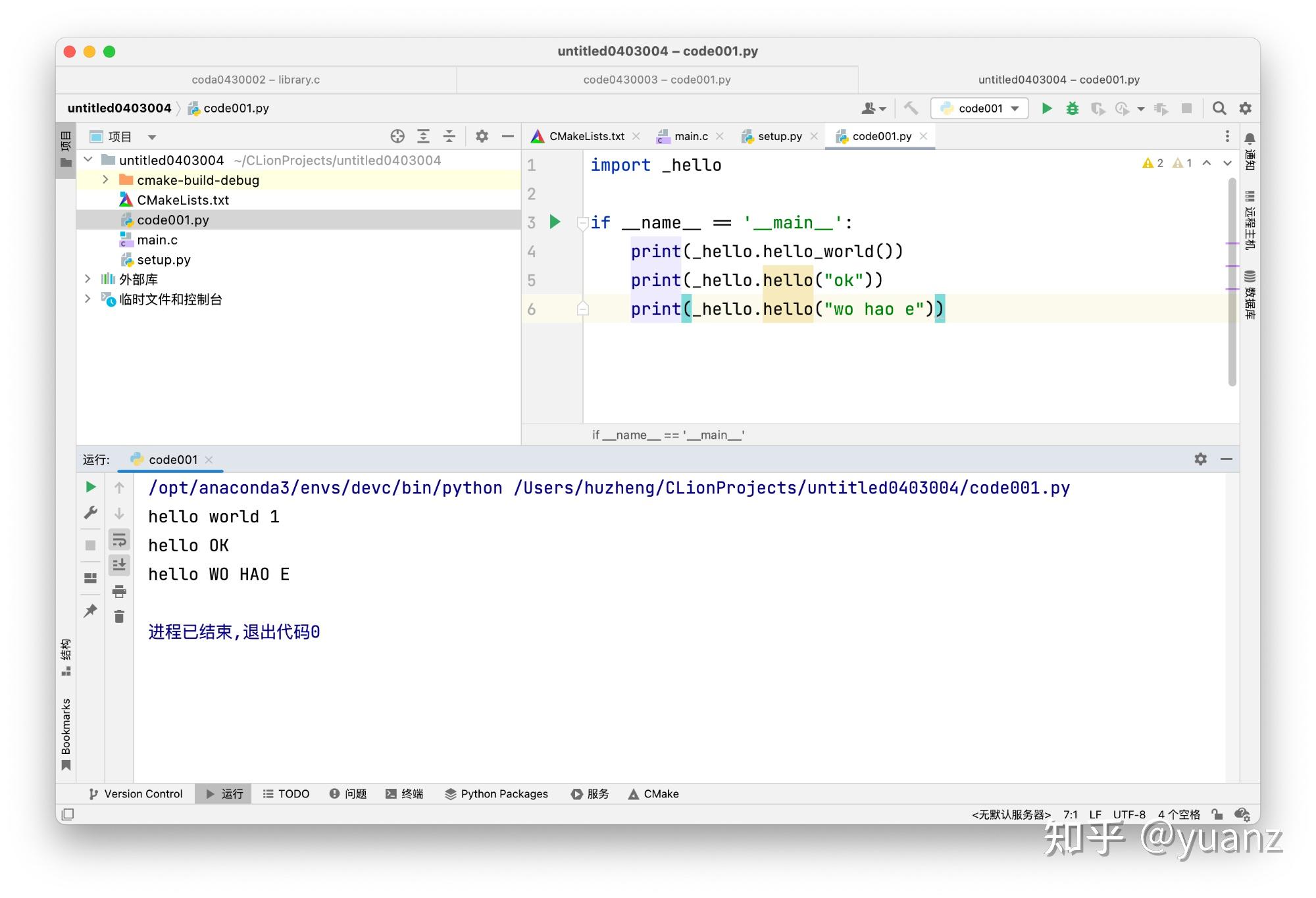Switch to CMakeLists.txt editor tab

(586, 136)
